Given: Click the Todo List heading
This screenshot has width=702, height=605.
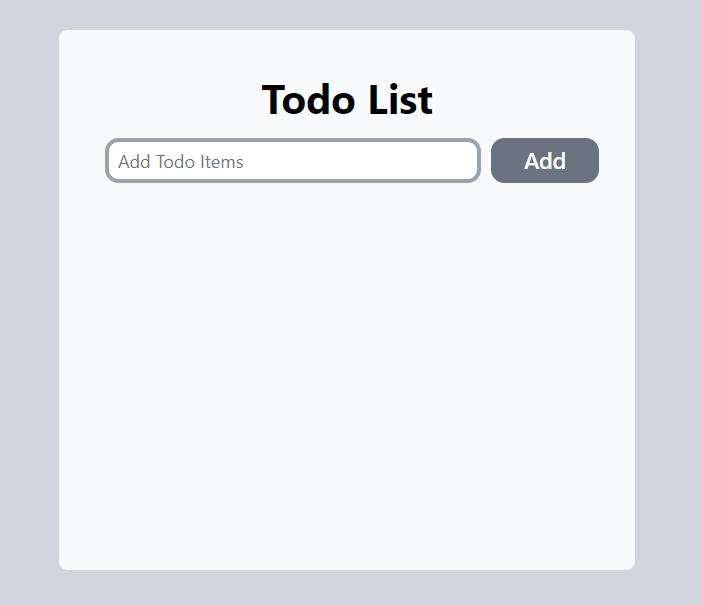Looking at the screenshot, I should [347, 100].
